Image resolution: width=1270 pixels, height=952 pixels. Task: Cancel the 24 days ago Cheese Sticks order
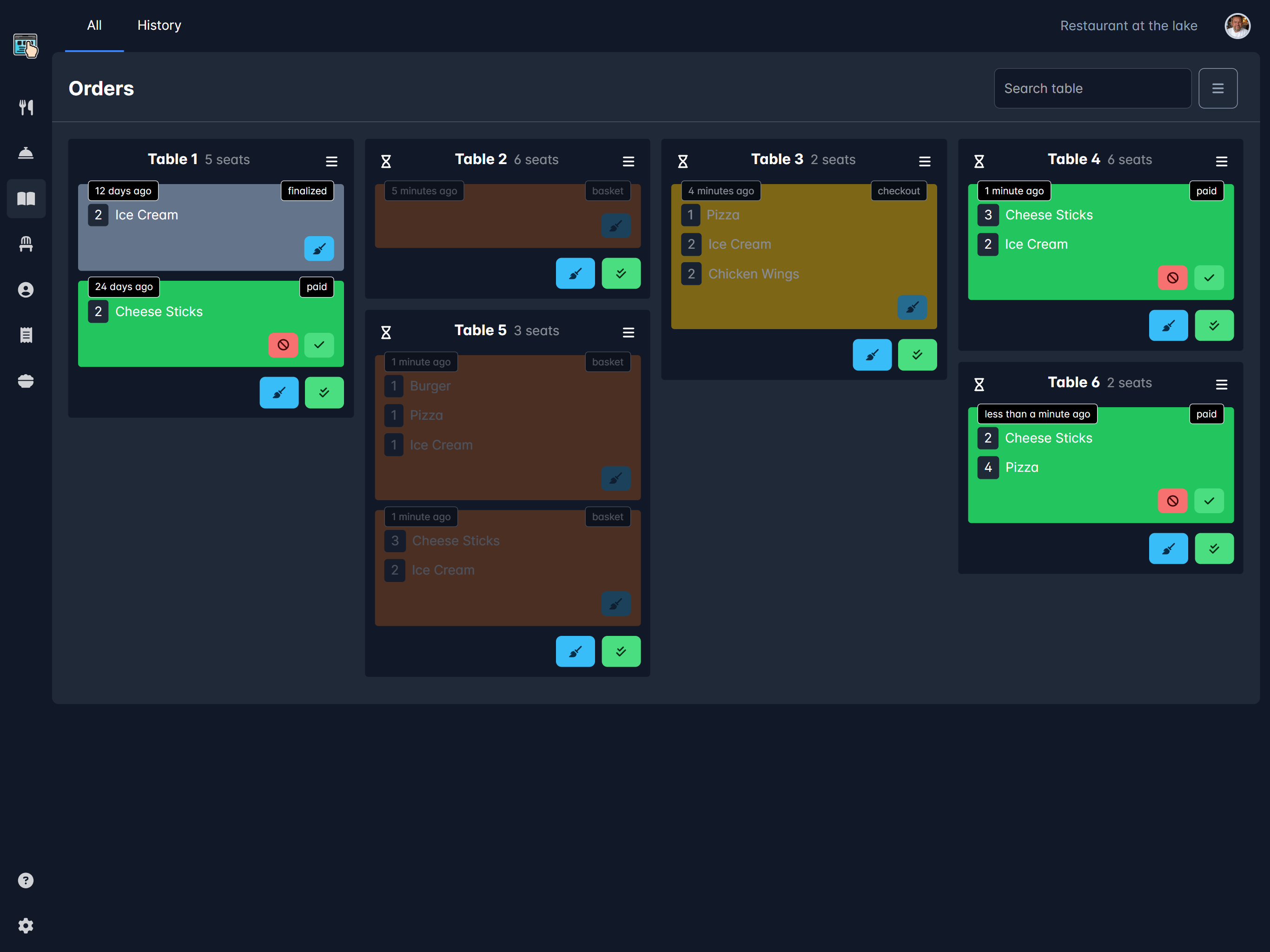(283, 345)
